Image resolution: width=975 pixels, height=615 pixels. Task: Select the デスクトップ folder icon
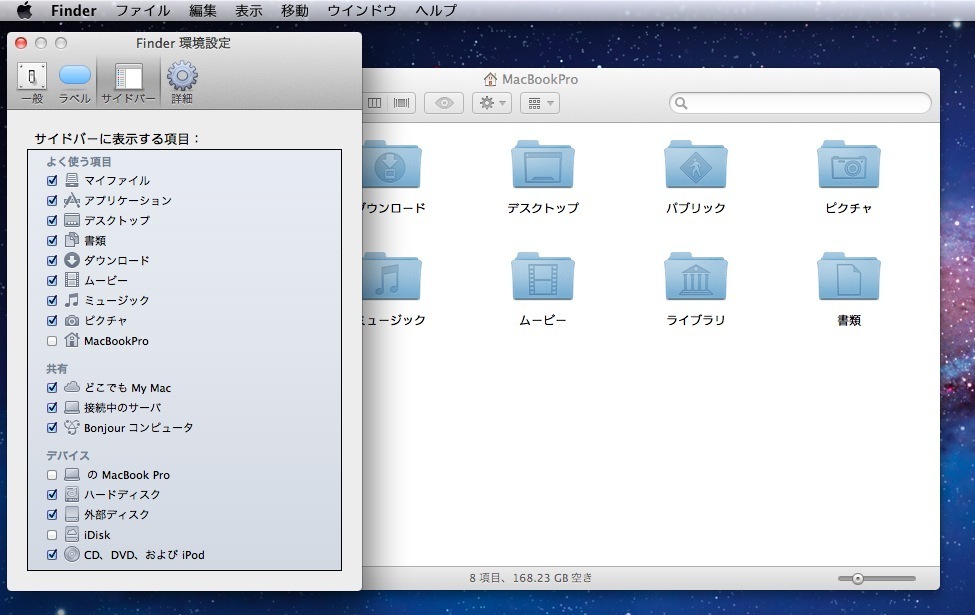[542, 165]
